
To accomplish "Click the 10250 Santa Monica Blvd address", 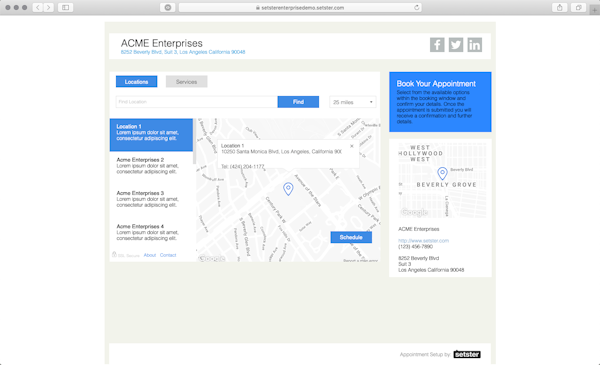I will point(281,152).
